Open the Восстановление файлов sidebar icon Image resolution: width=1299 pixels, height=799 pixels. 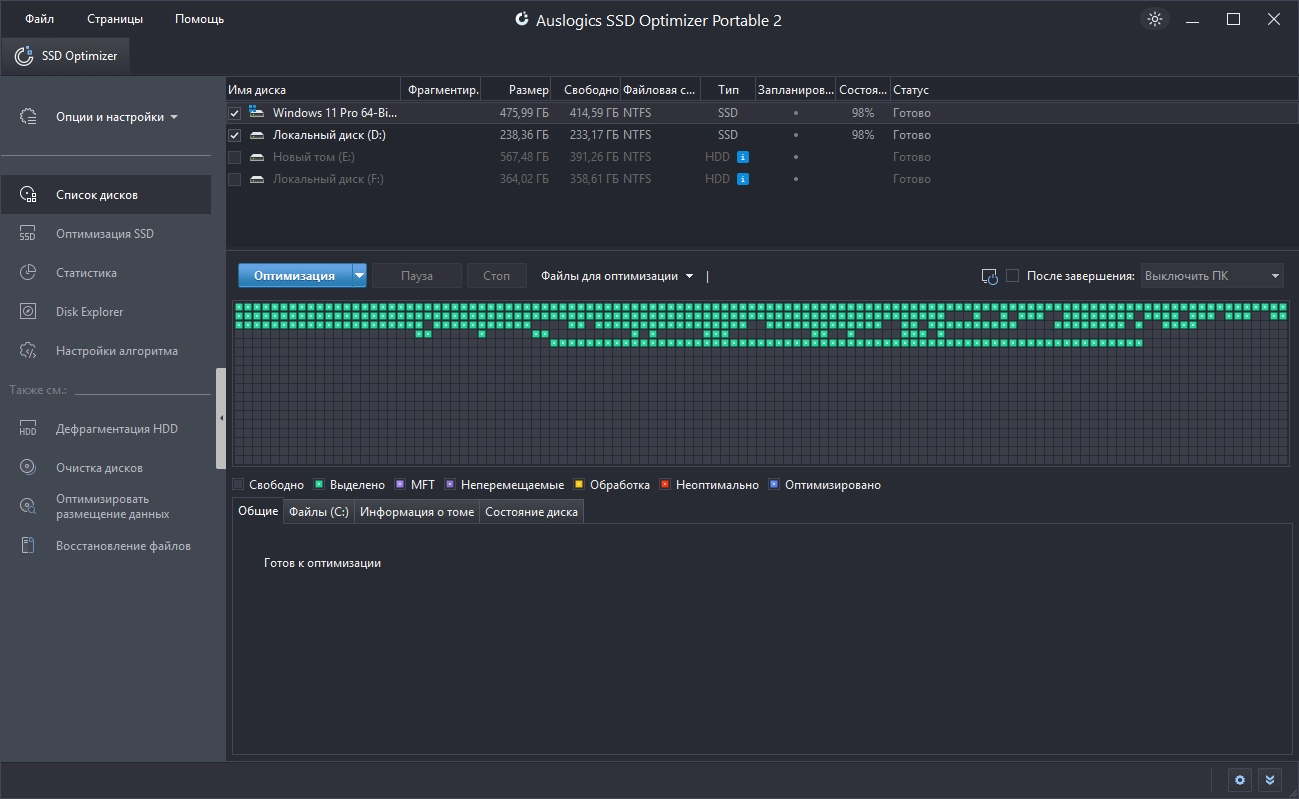pos(28,546)
